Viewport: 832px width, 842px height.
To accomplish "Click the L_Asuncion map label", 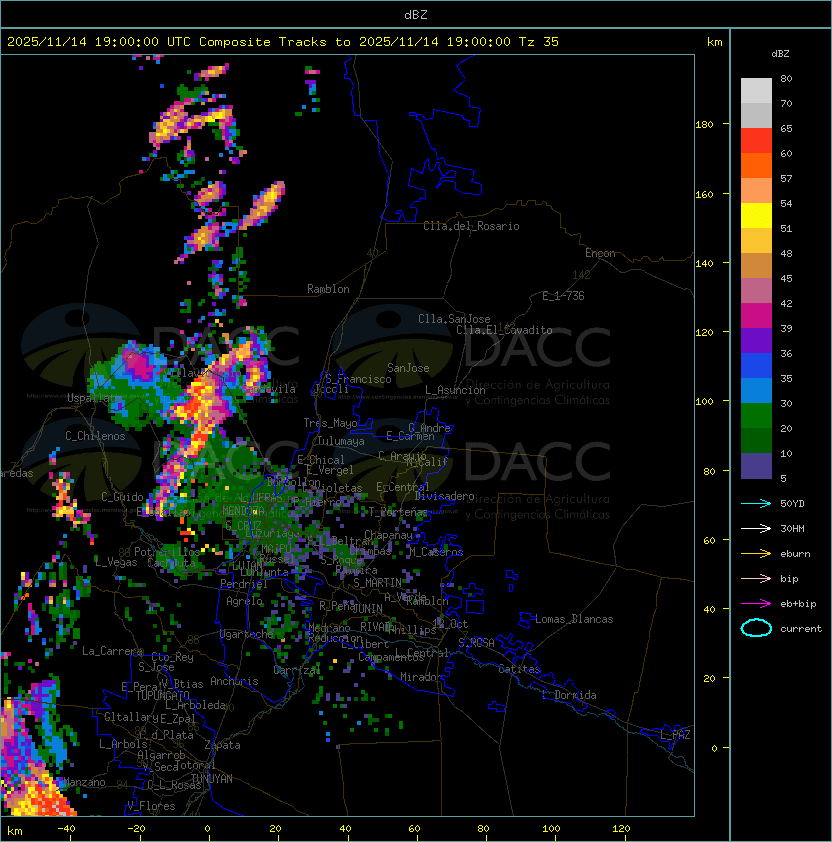I will pyautogui.click(x=455, y=390).
